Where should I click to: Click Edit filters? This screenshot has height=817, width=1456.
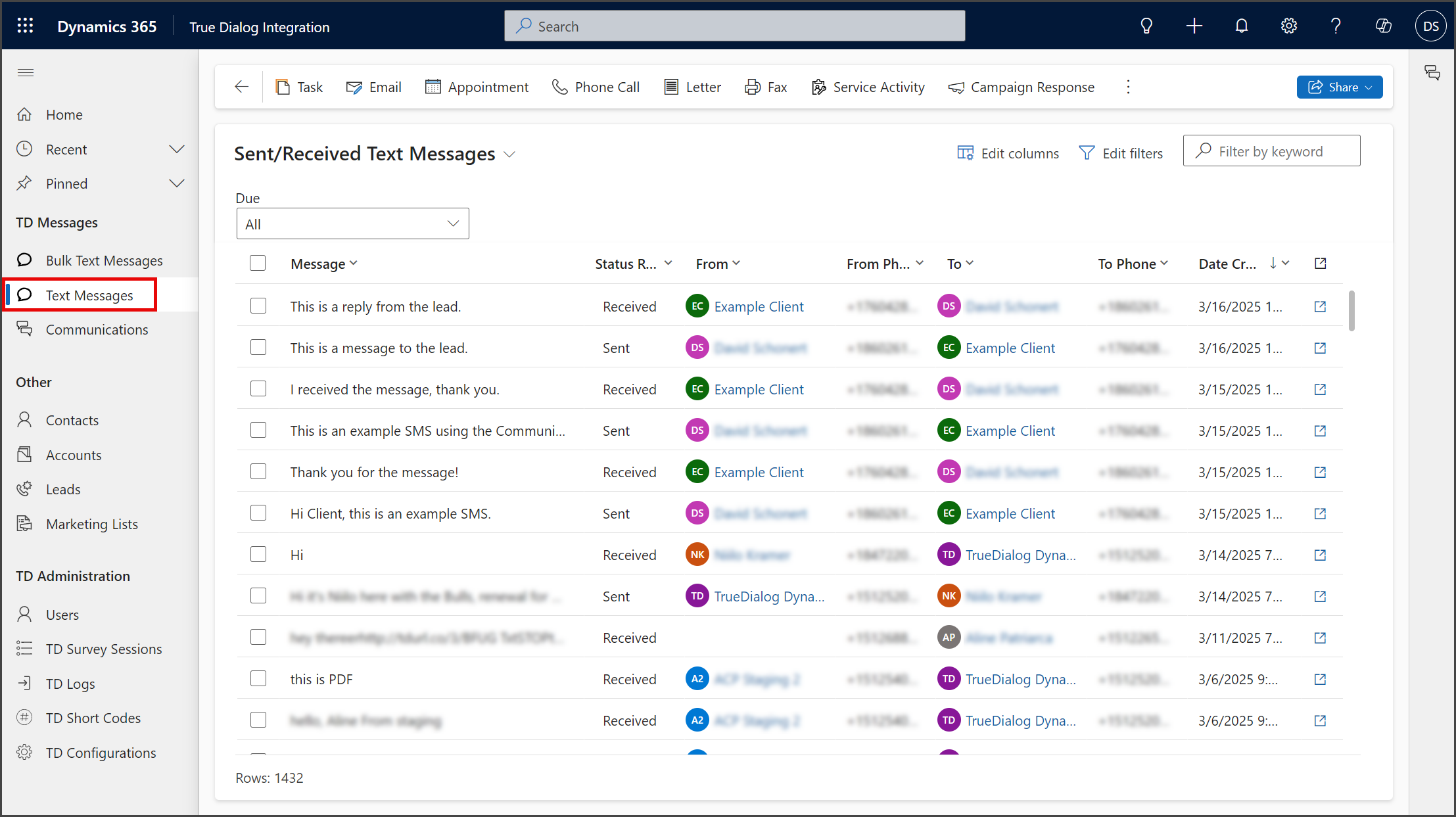point(1121,153)
